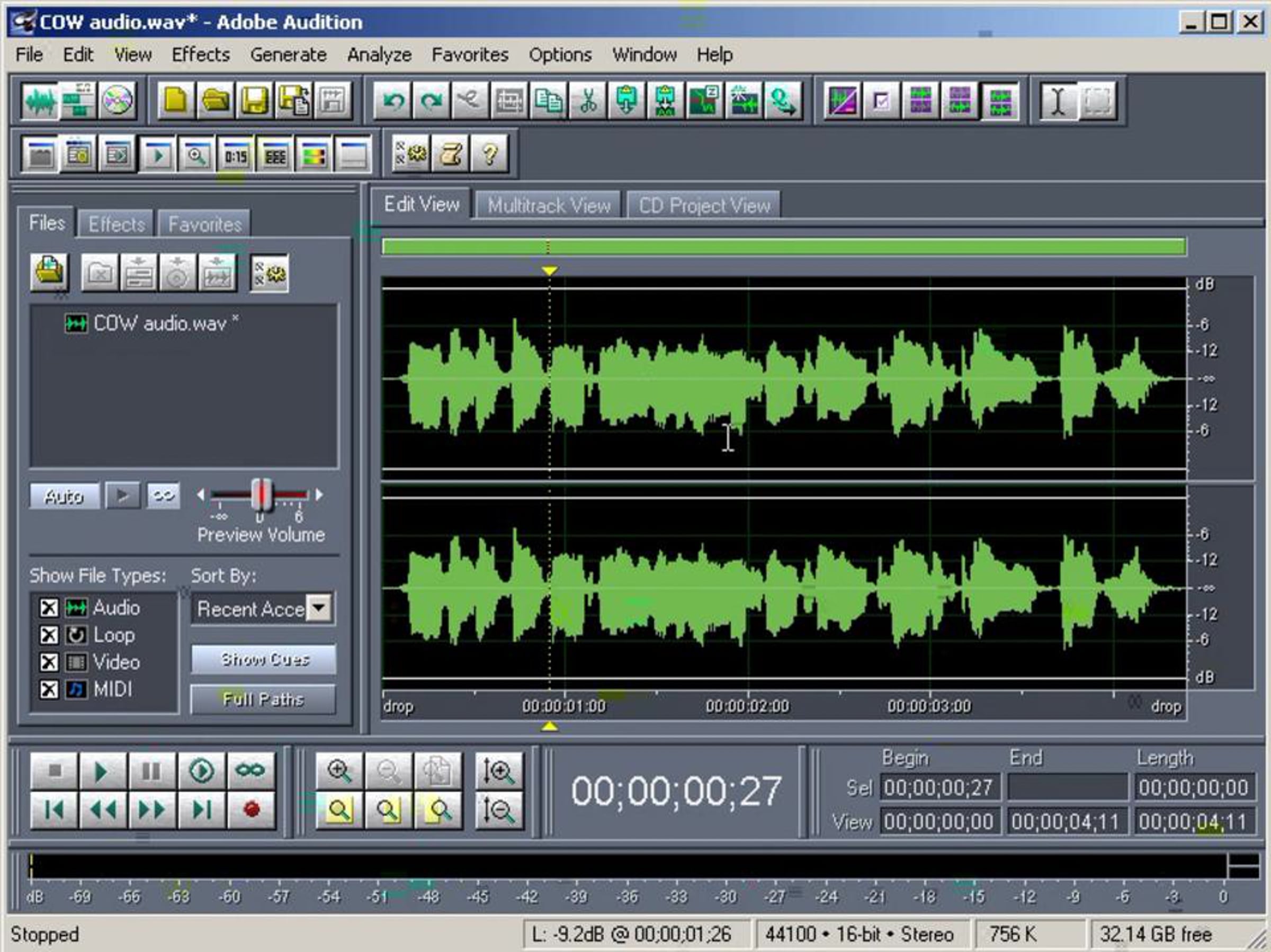The width and height of the screenshot is (1271, 952).
Task: Toggle the MIDI file type checkbox
Action: click(49, 689)
